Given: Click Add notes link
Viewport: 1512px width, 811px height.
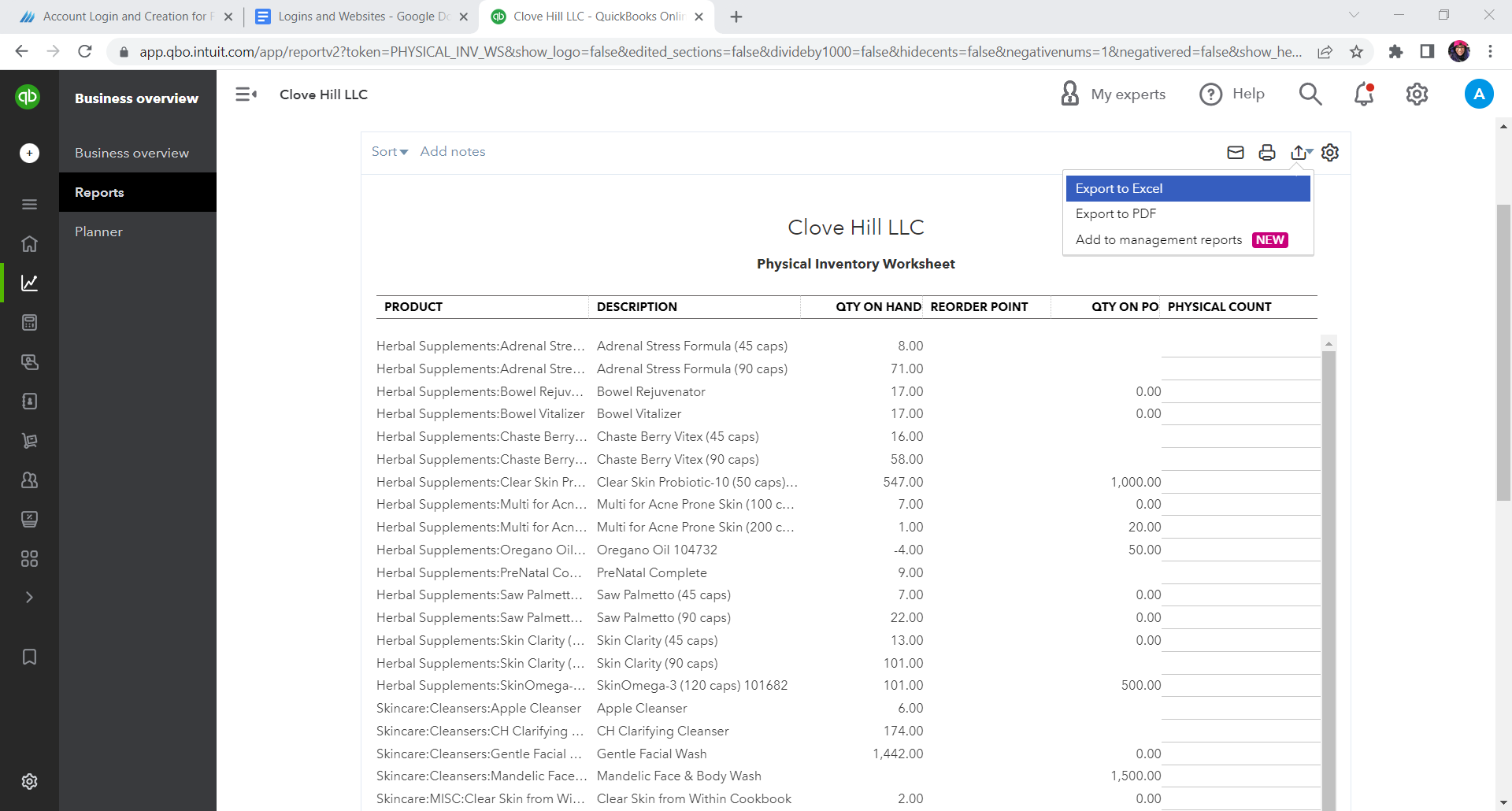Looking at the screenshot, I should [453, 151].
